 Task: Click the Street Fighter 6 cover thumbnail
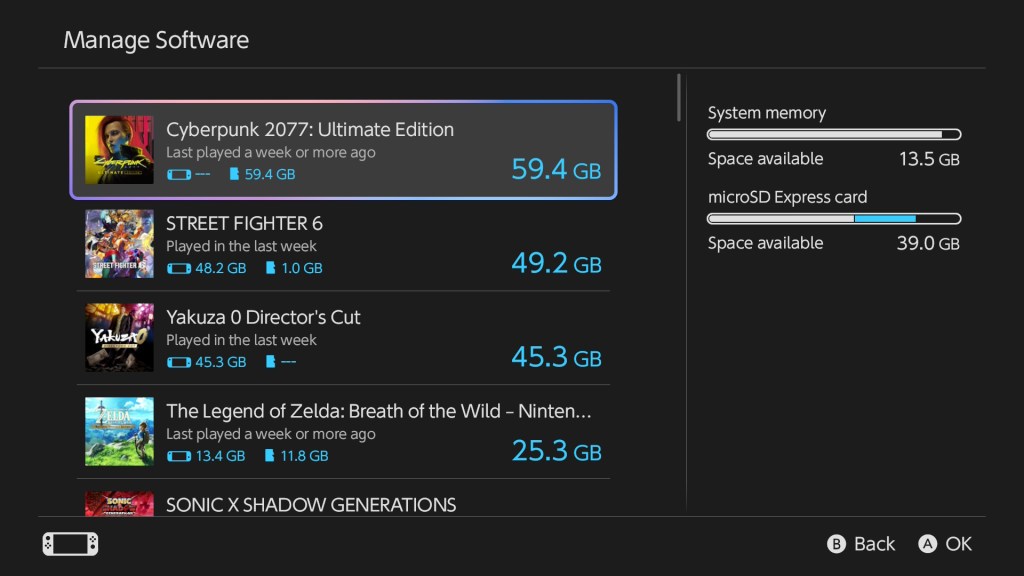[x=118, y=243]
